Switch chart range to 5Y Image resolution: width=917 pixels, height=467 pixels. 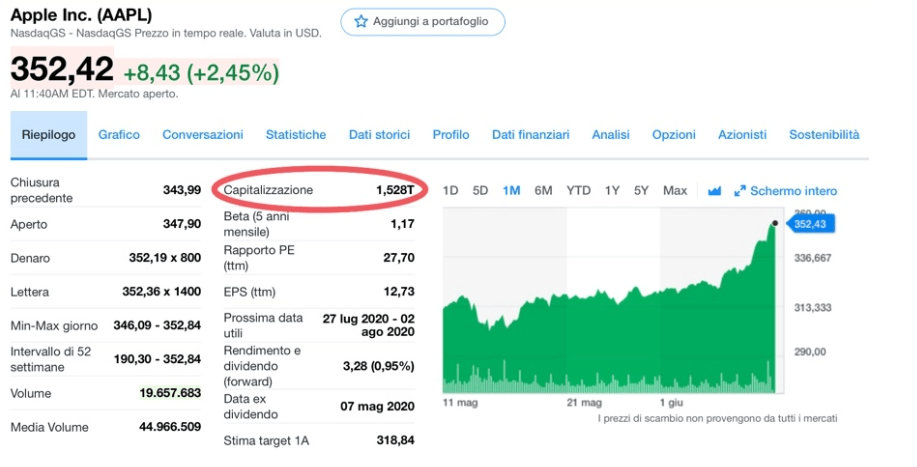(641, 191)
